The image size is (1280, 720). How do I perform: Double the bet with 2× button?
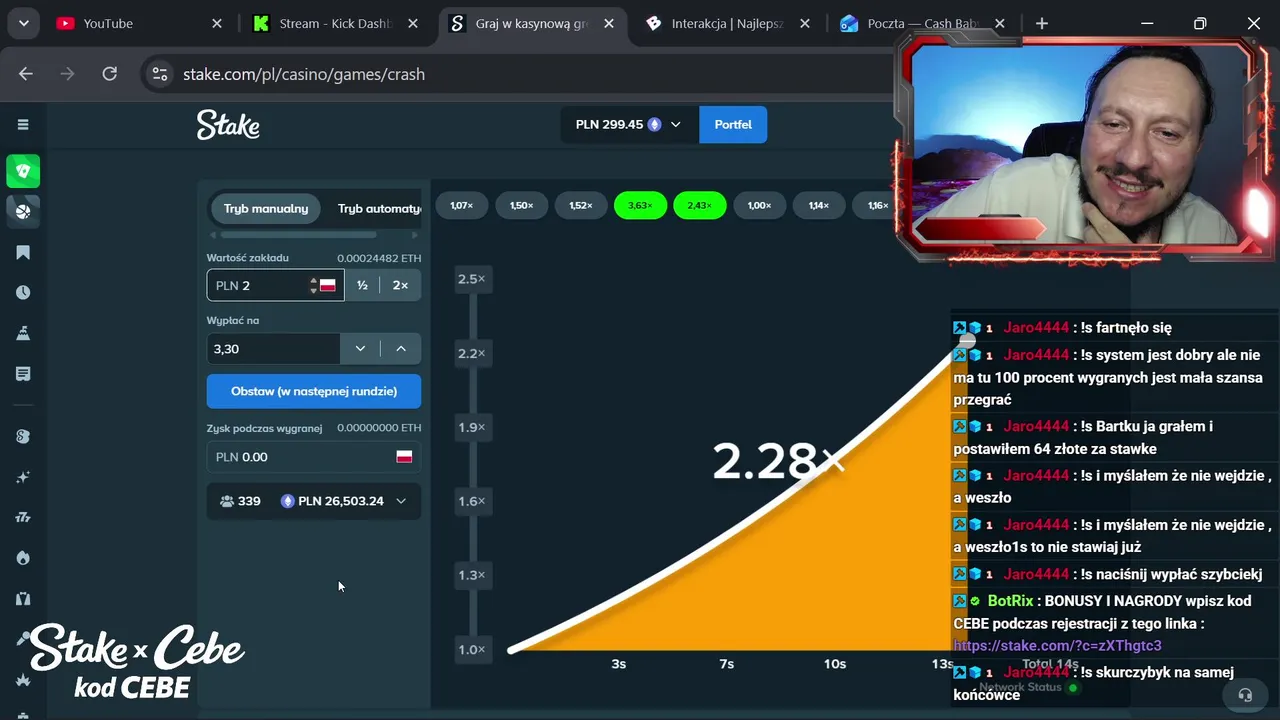click(x=400, y=285)
